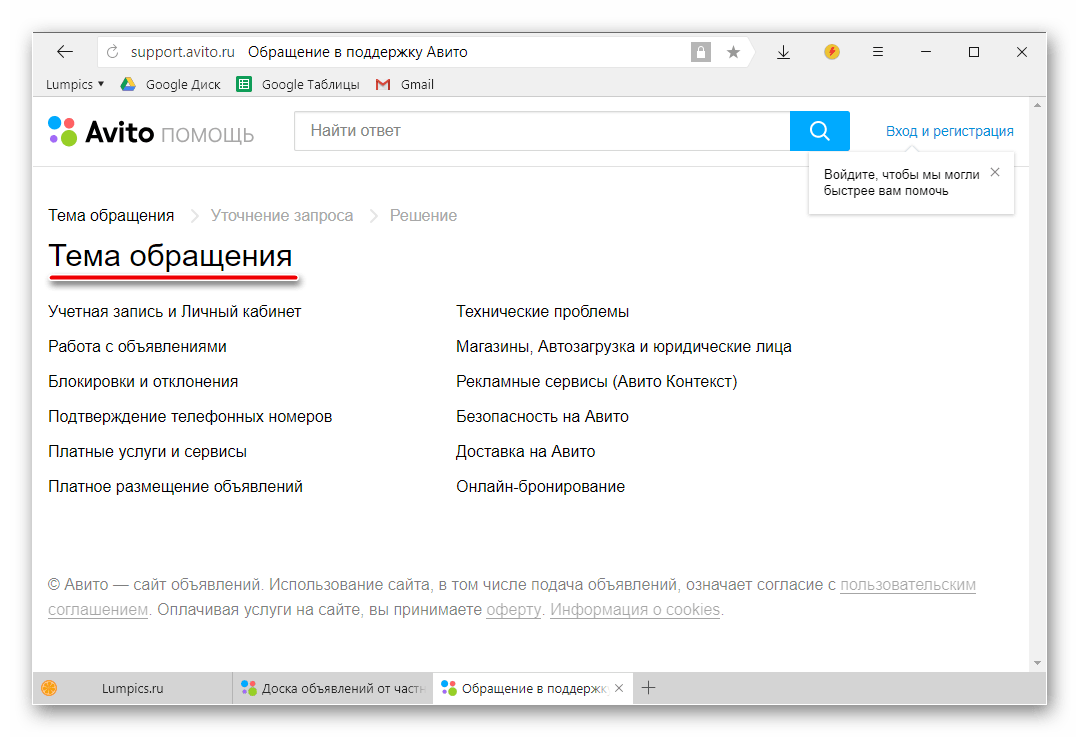Close the Обращение в поддержку tab

click(619, 688)
